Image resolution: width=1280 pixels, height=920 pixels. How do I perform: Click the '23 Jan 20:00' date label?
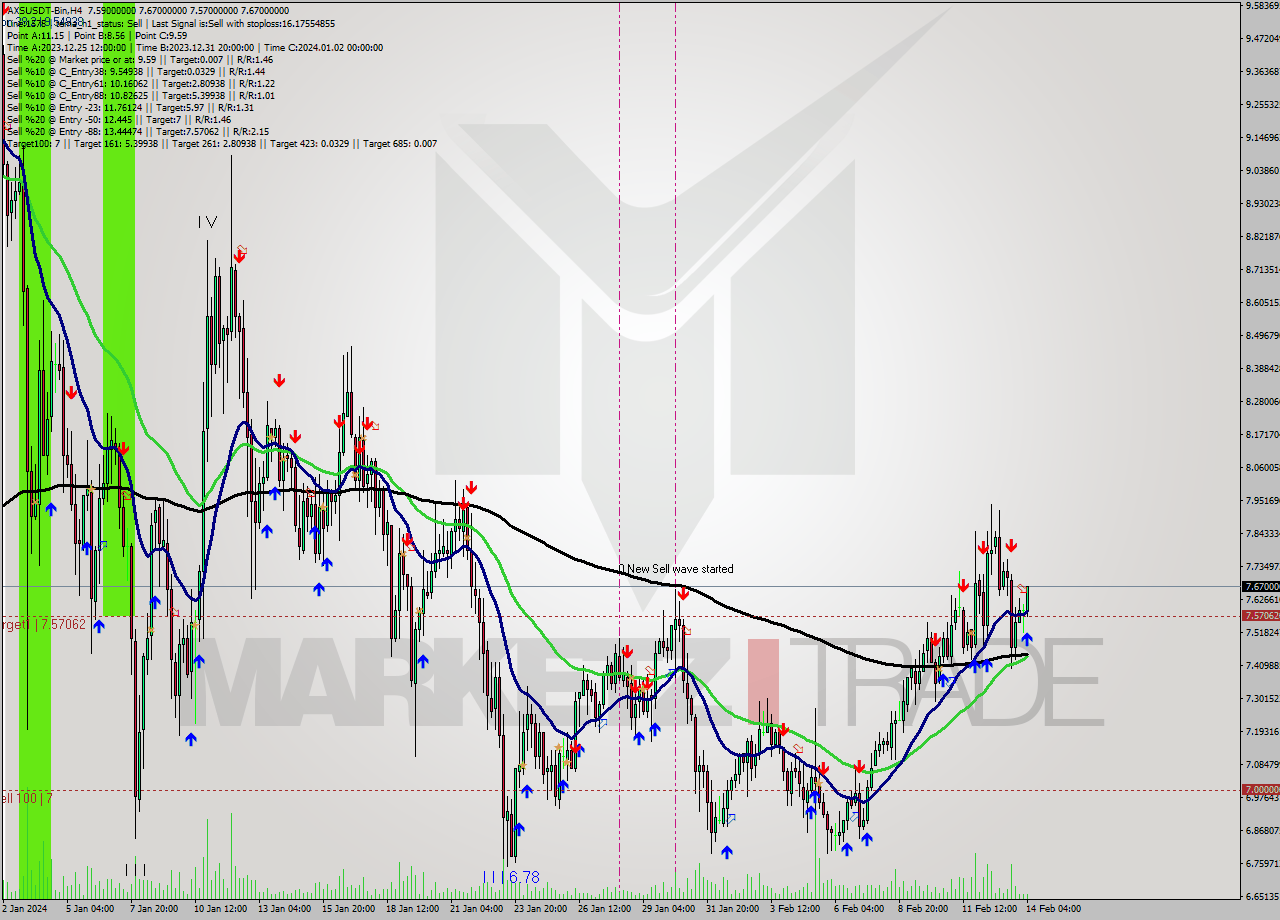coord(540,909)
